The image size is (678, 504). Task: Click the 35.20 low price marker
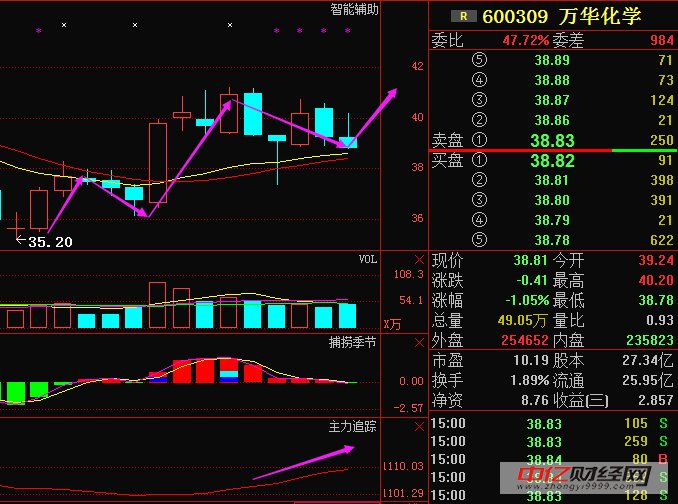(51, 241)
